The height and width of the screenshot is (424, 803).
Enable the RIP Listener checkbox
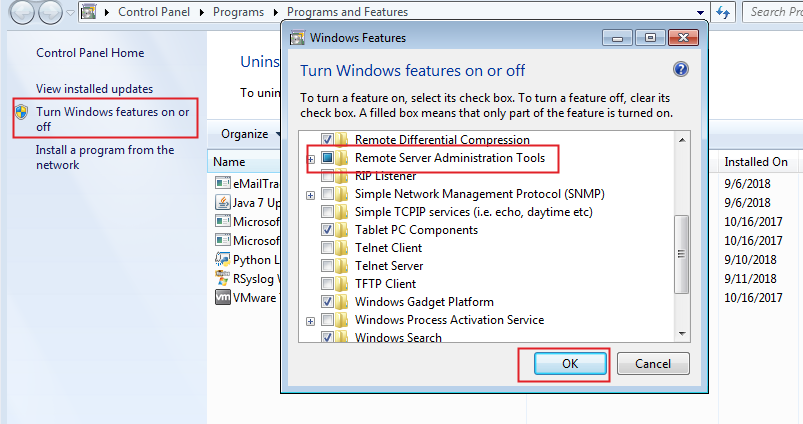pyautogui.click(x=327, y=176)
